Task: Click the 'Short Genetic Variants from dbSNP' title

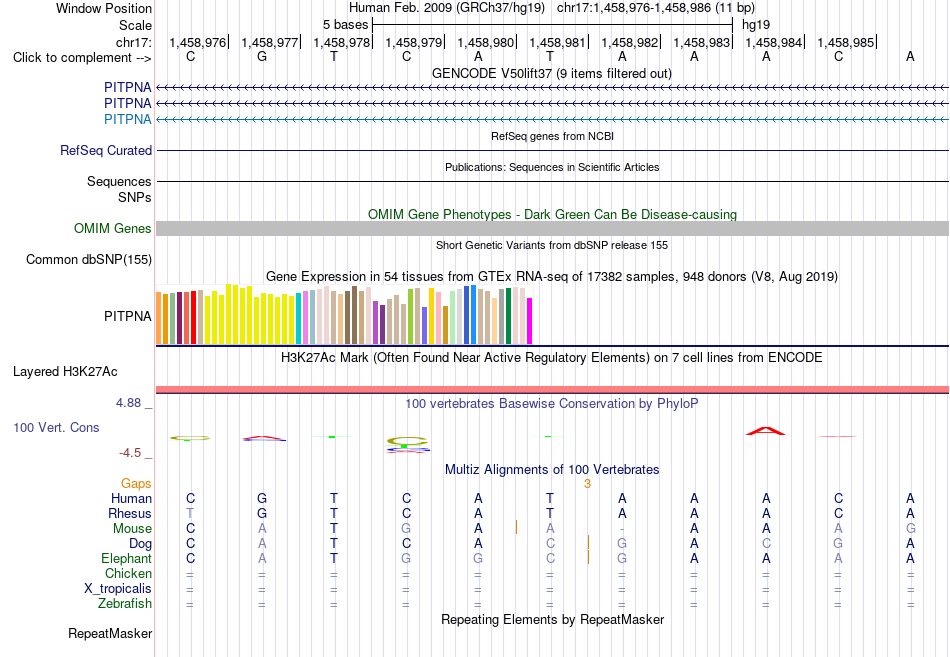Action: coord(552,245)
